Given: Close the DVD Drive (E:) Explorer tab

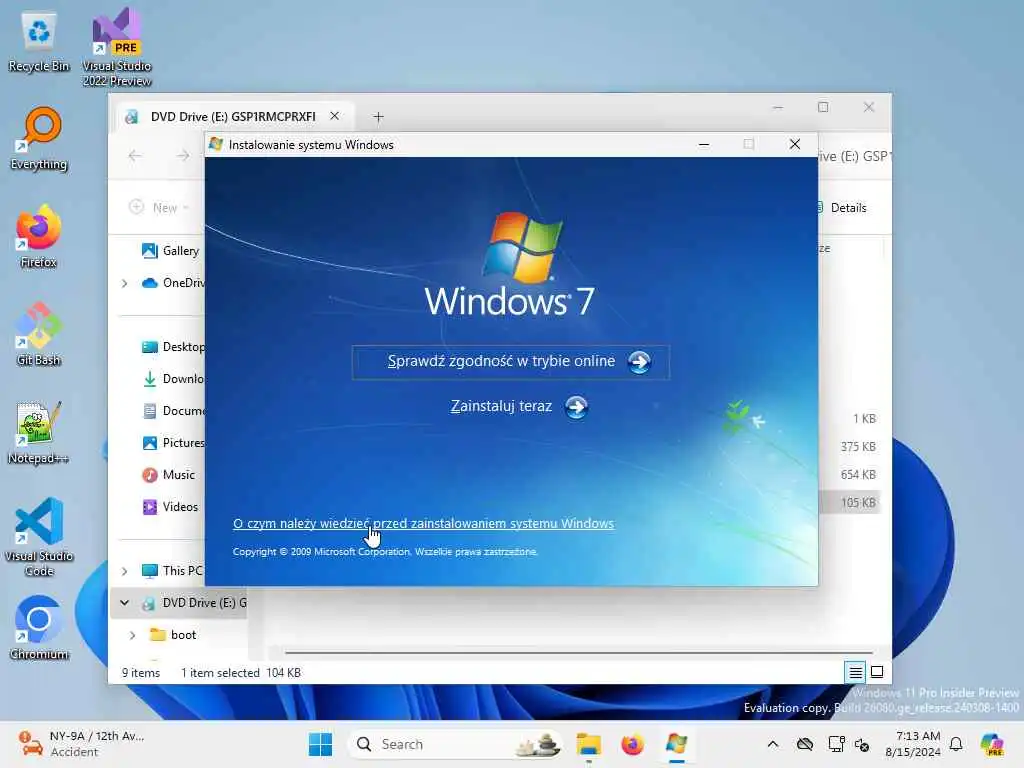Looking at the screenshot, I should [x=334, y=116].
